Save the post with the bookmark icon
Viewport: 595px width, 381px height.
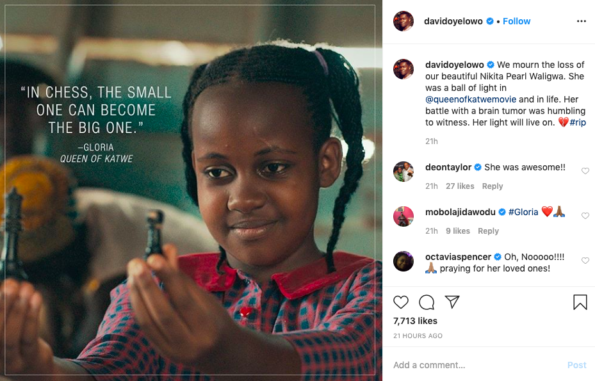[580, 302]
